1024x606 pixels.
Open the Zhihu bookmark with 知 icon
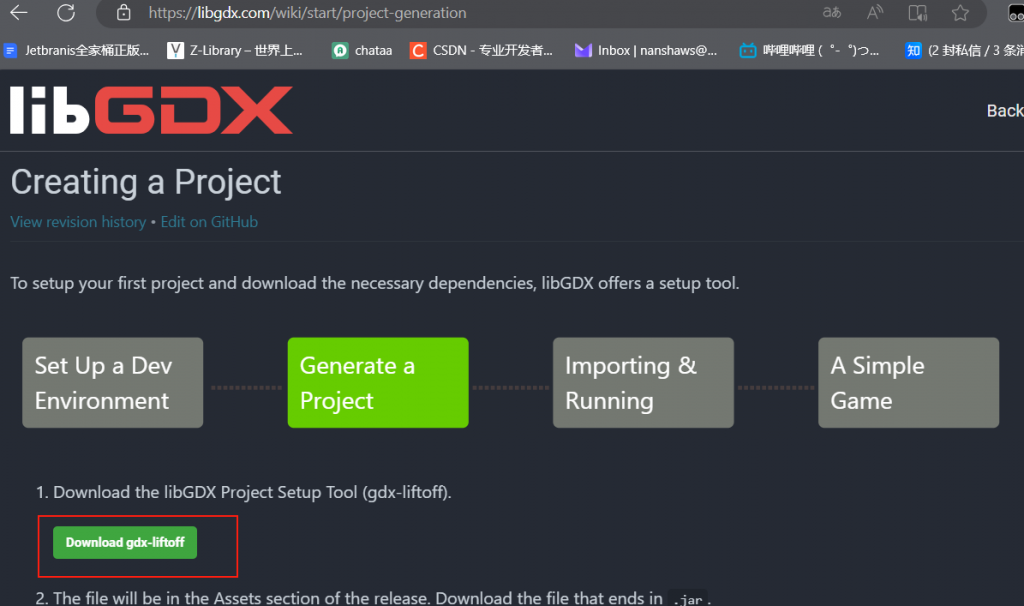point(962,50)
